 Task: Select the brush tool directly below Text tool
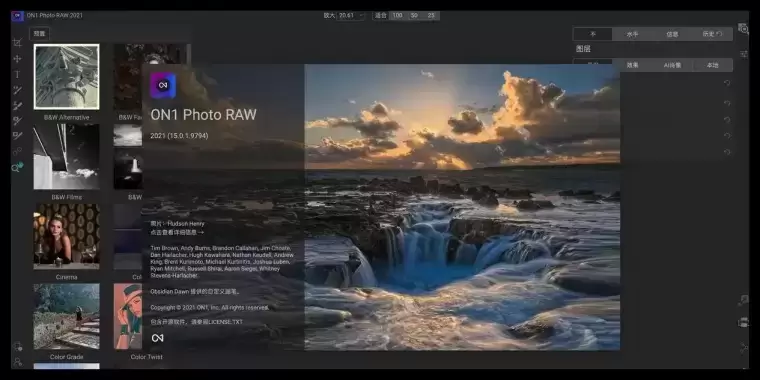[17, 90]
